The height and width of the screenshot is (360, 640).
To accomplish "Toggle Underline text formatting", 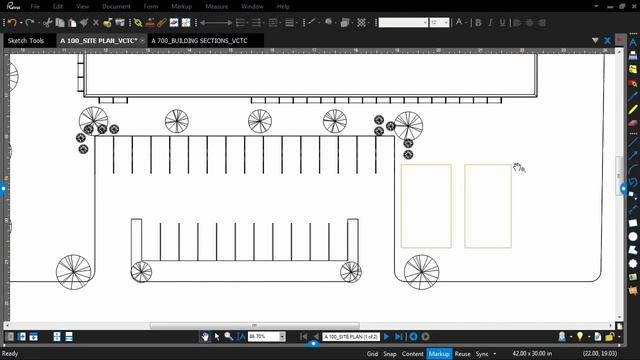I will [x=502, y=22].
